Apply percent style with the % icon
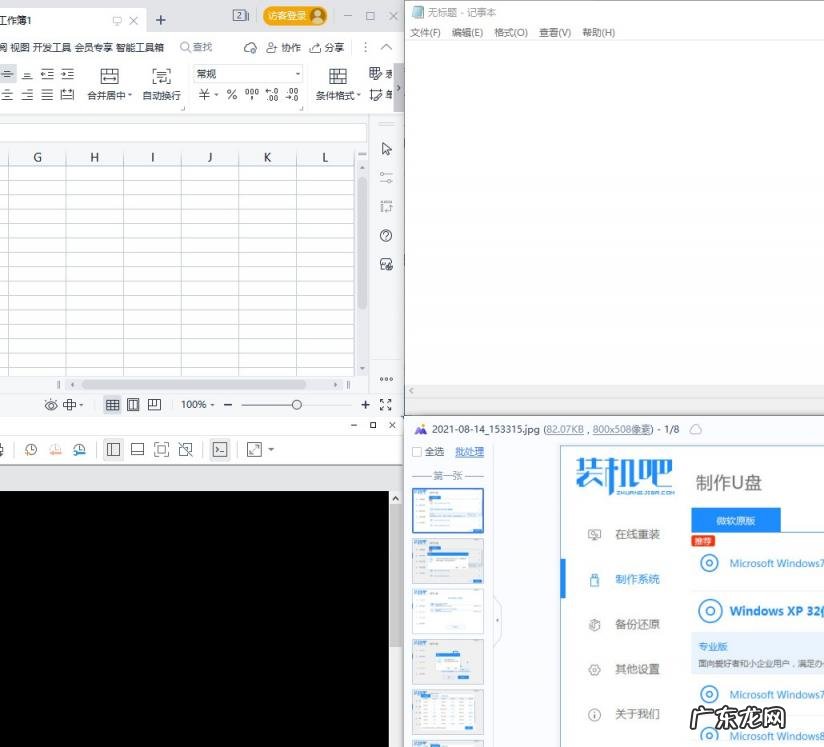This screenshot has width=824, height=747. pyautogui.click(x=230, y=93)
